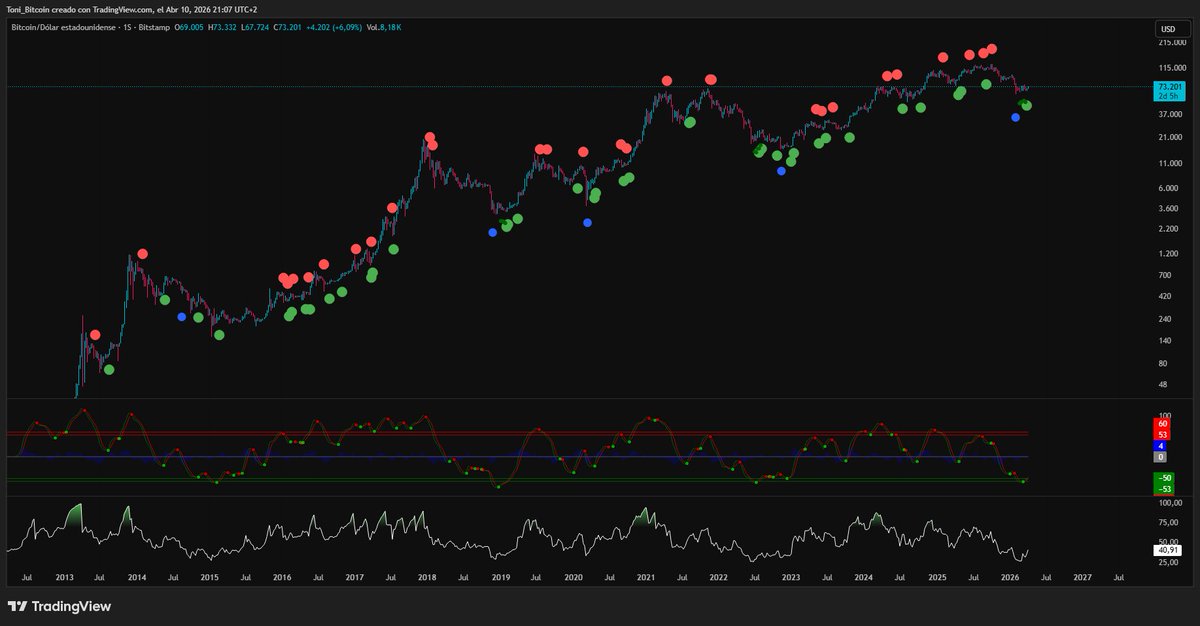Click the 2027 label on the time axis
Screen dimensions: 1200x626
pyautogui.click(x=1082, y=578)
